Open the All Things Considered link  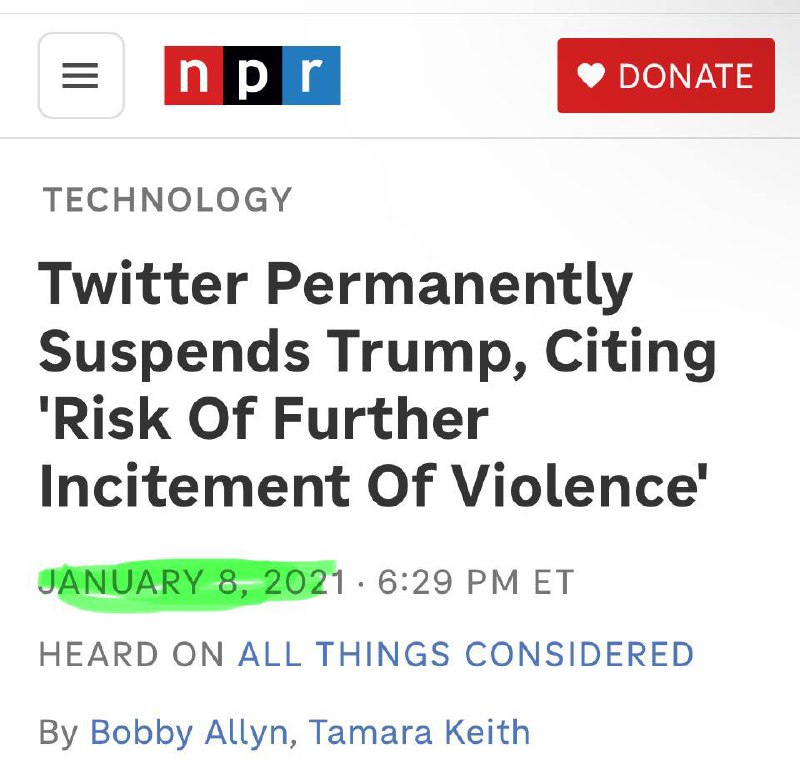coord(466,654)
